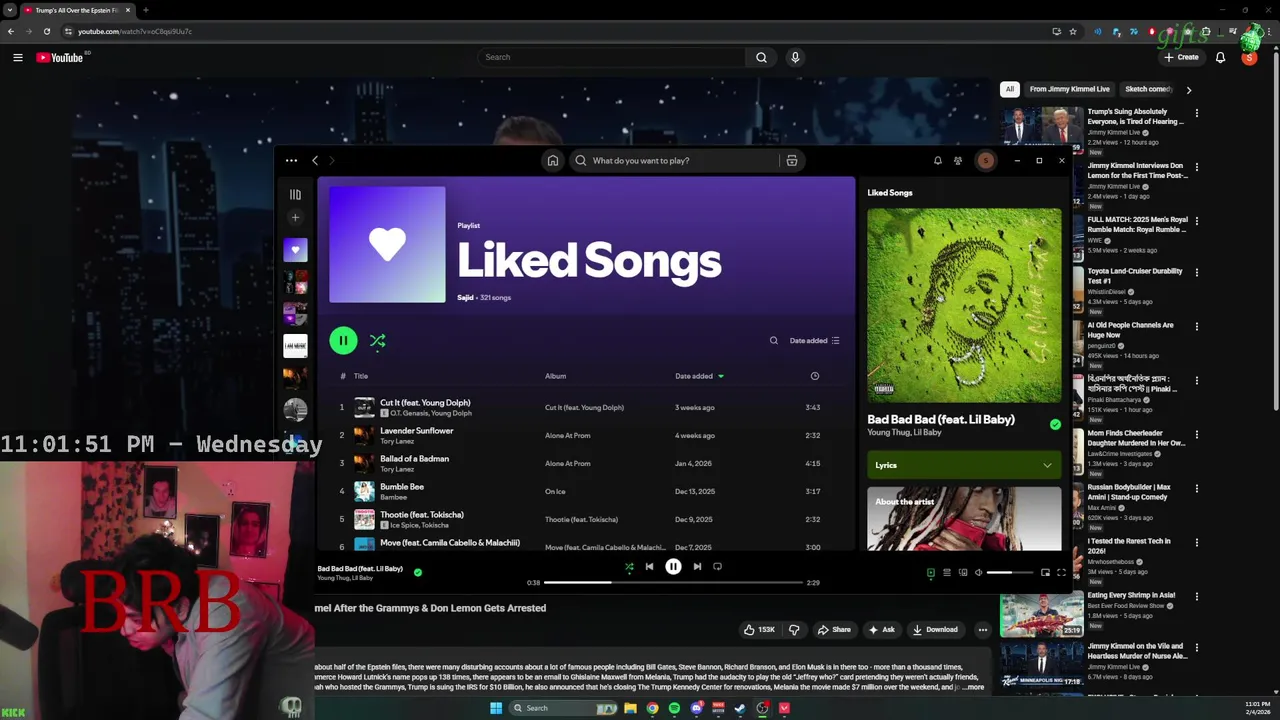Seek on Spotify song progress bar
The image size is (1280, 720).
(673, 582)
